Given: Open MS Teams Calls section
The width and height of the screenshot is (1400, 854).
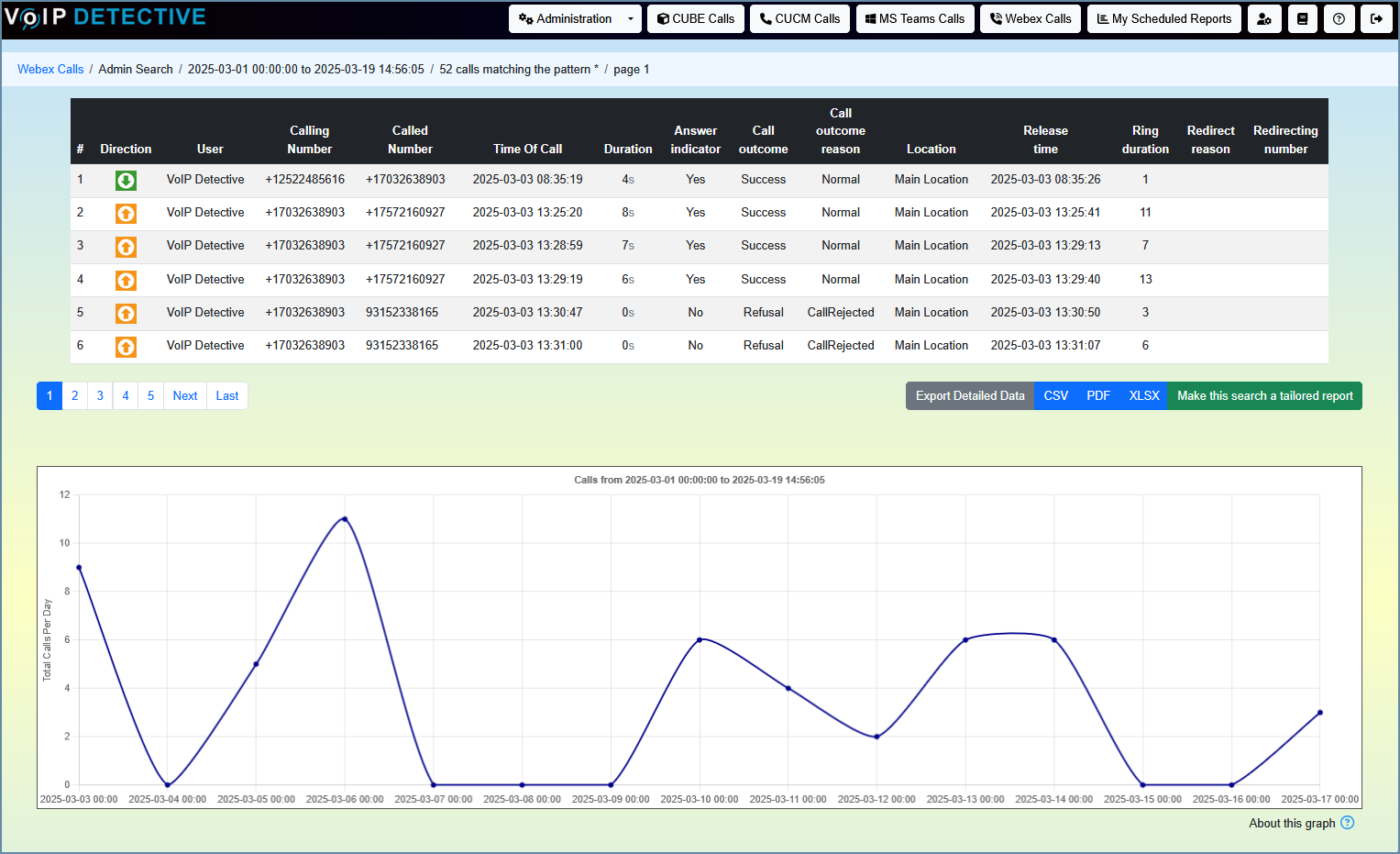Looking at the screenshot, I should click(x=915, y=18).
